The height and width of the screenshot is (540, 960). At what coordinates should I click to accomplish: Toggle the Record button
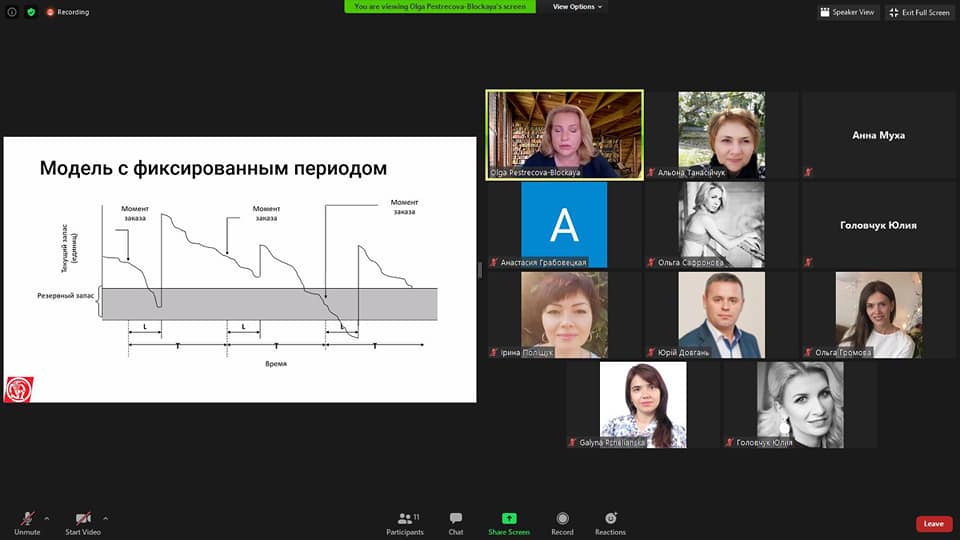562,523
